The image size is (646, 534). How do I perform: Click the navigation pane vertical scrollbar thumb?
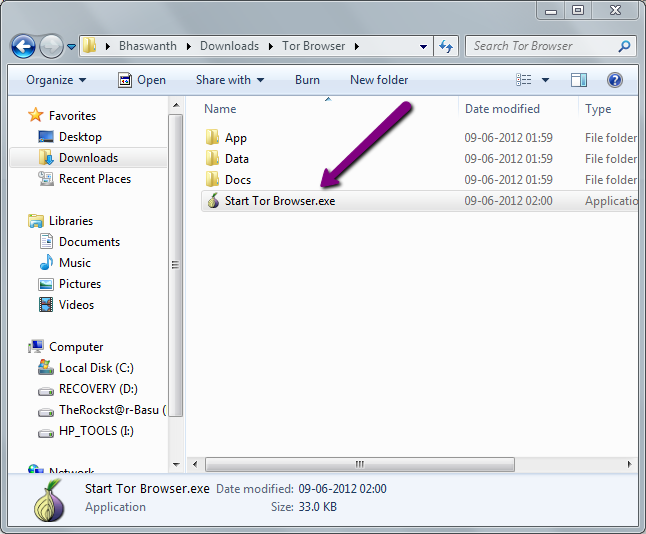[176, 265]
